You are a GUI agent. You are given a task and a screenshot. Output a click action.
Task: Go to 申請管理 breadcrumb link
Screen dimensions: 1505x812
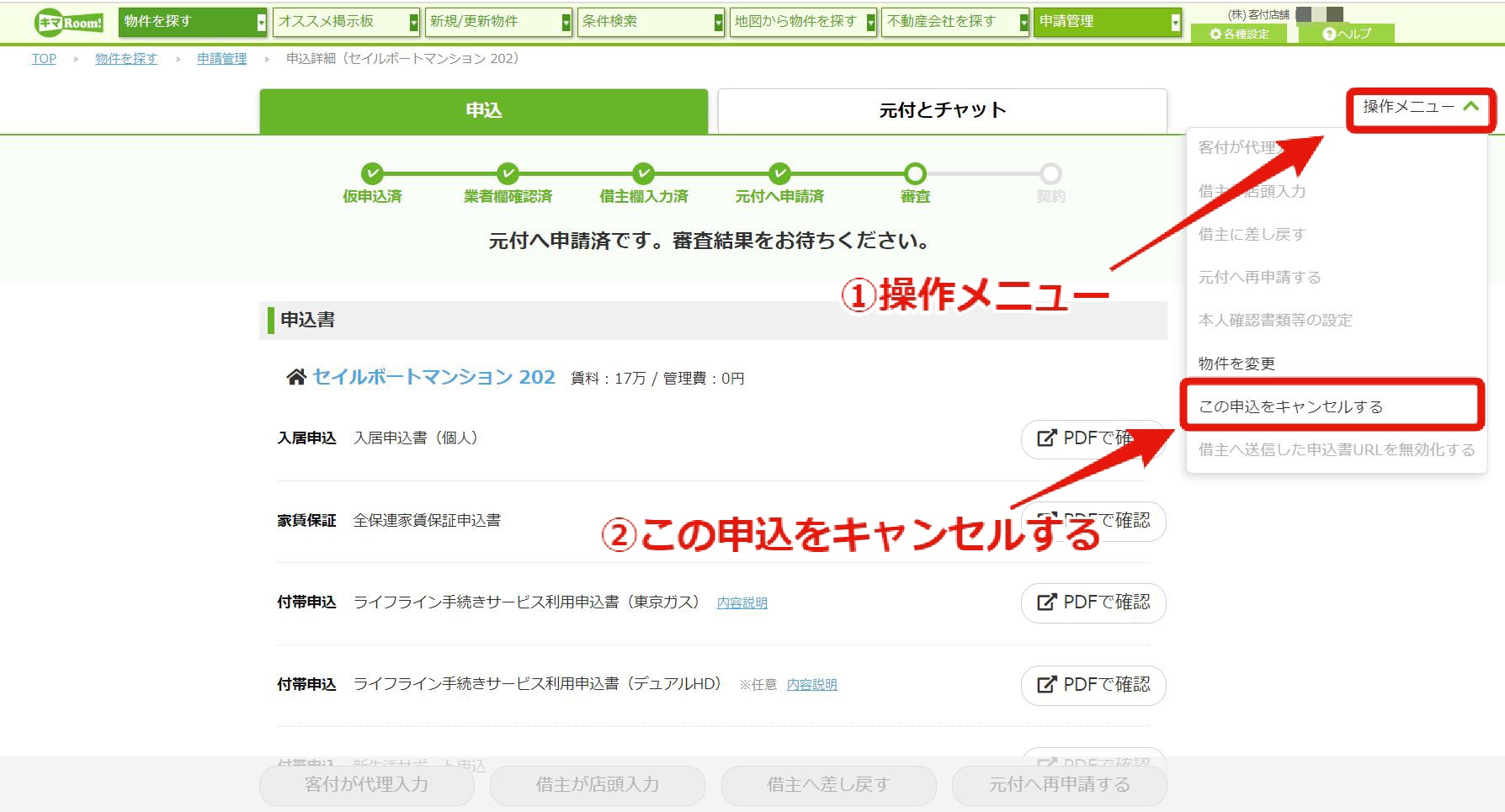[222, 59]
